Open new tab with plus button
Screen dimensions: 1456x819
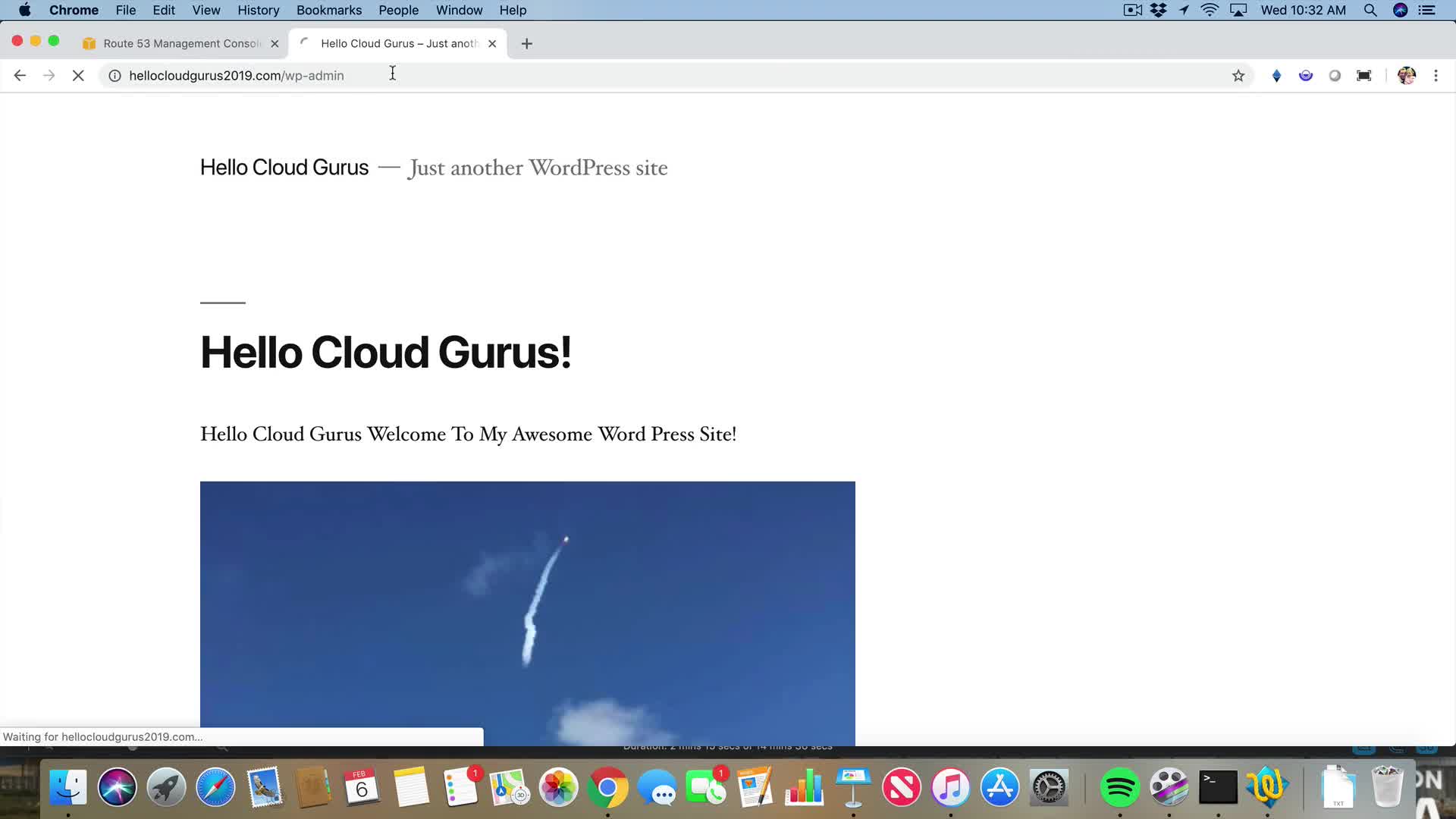pos(527,44)
